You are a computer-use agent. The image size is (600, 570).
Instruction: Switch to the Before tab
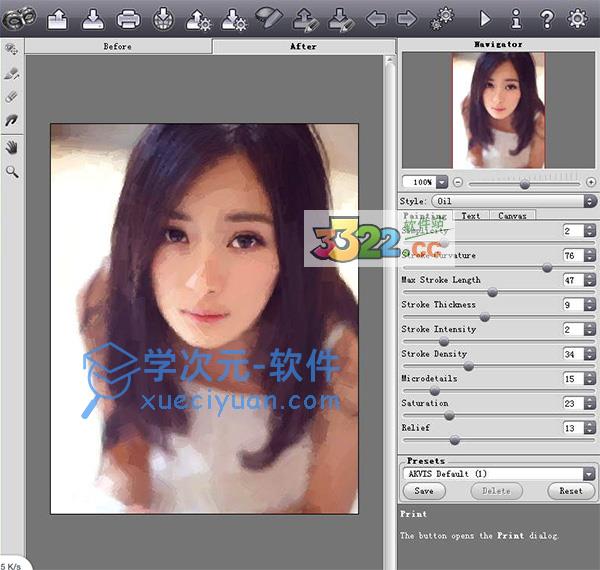(x=118, y=46)
